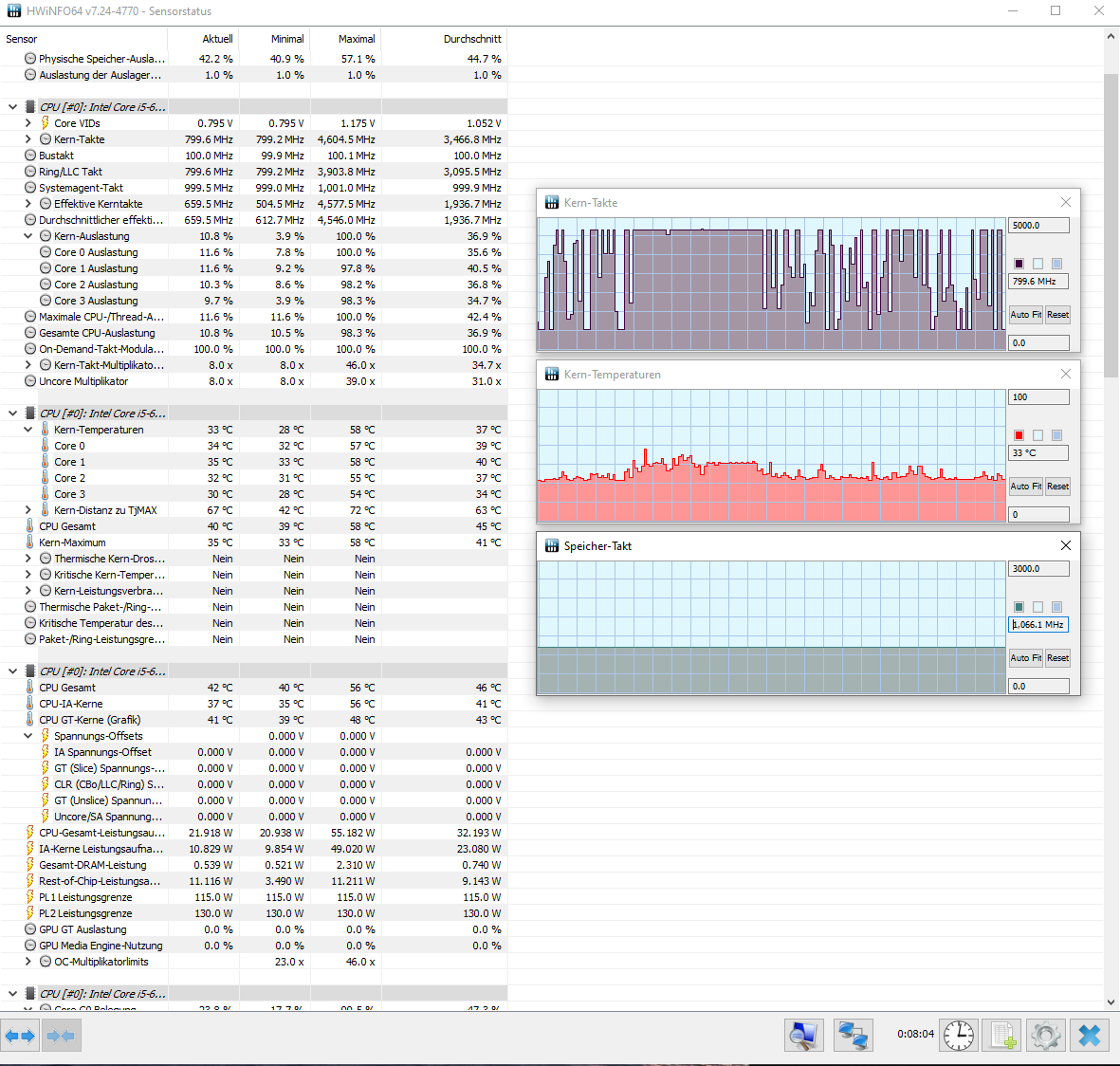Click Reset in Kern-Takte graph

(1057, 314)
